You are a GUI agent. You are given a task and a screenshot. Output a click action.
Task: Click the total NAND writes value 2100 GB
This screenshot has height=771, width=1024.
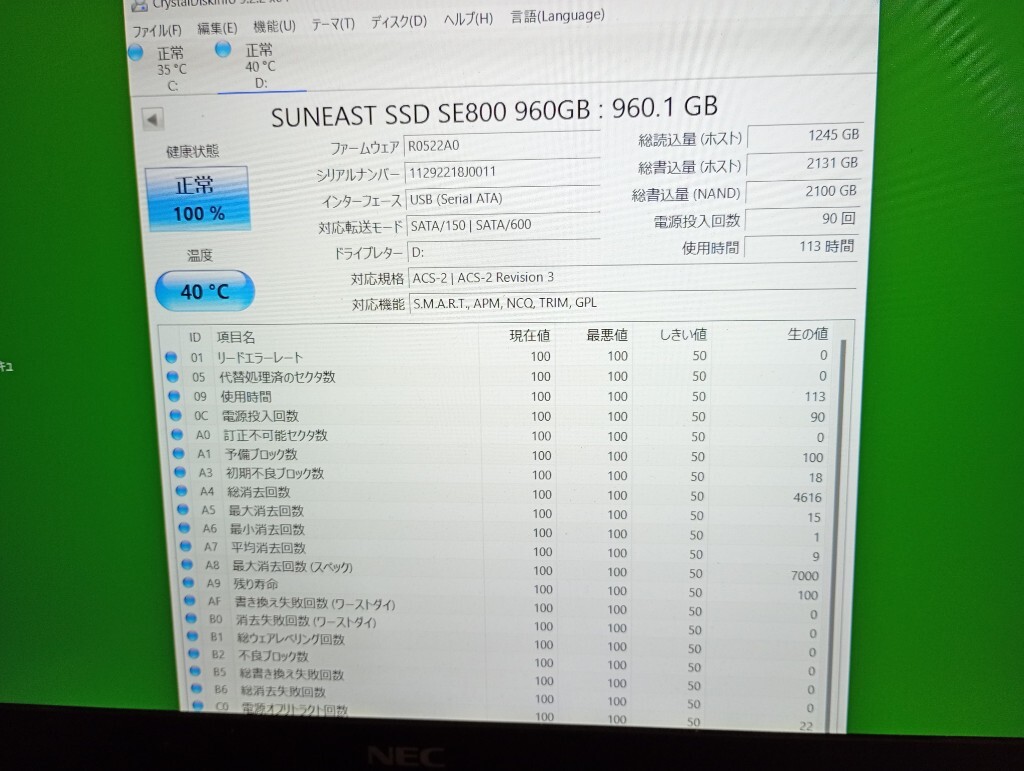click(802, 191)
